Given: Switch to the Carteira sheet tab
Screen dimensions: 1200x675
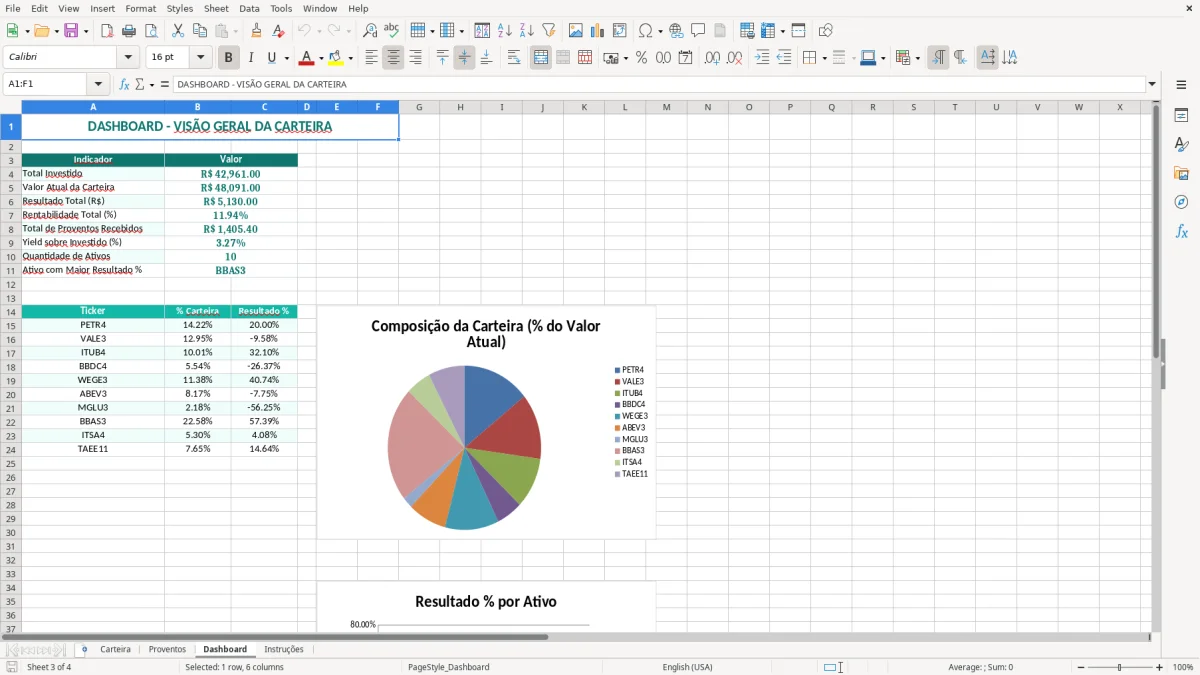Looking at the screenshot, I should click(x=115, y=649).
